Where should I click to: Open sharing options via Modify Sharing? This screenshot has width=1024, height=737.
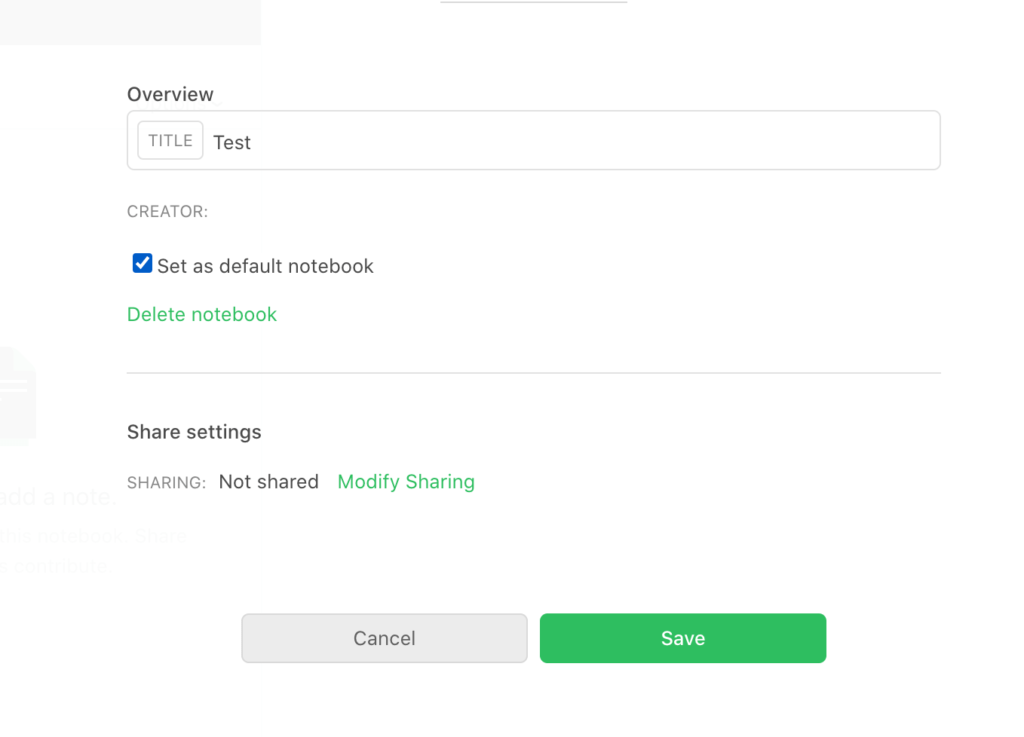tap(405, 481)
